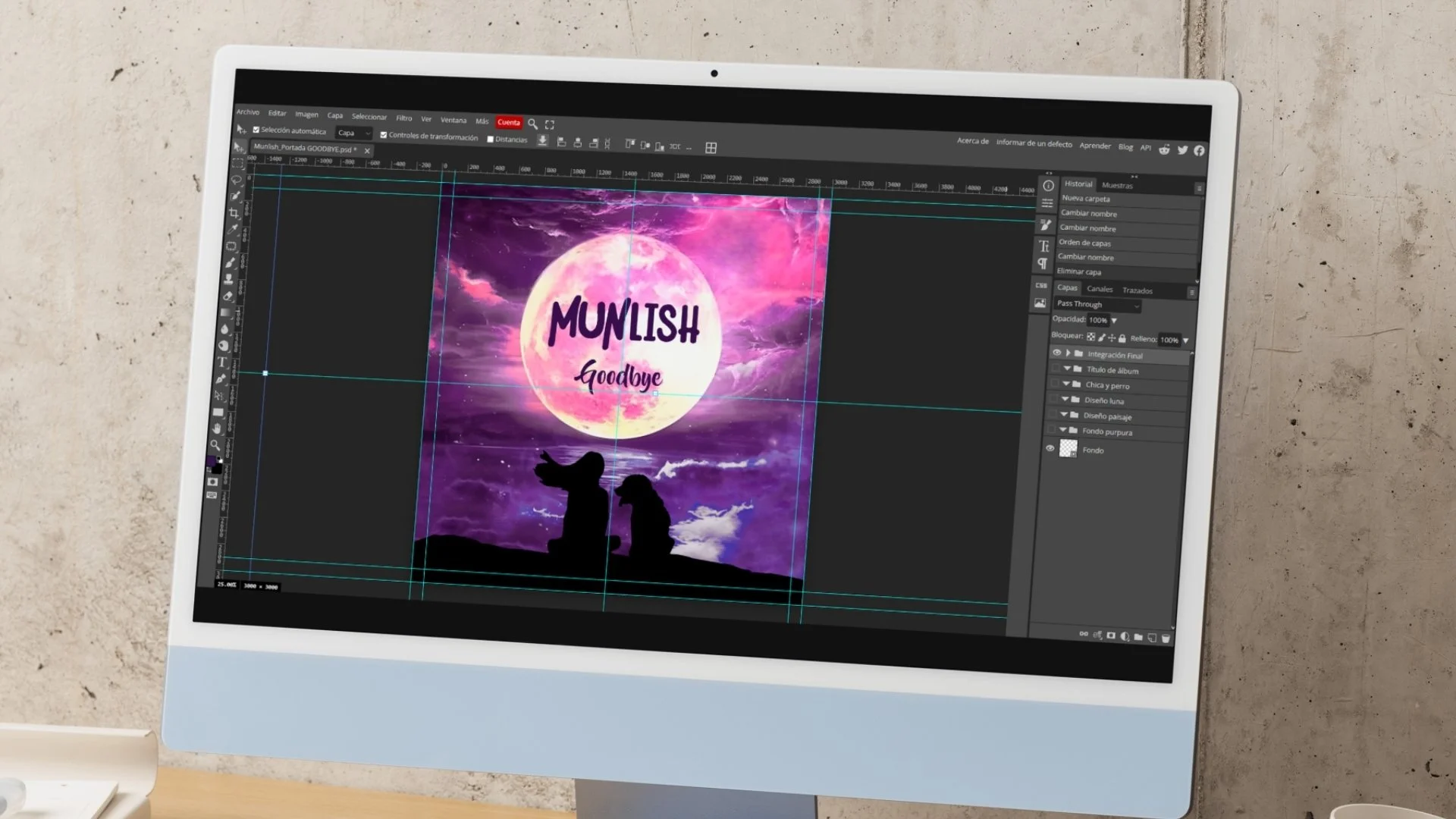Select the Hand tool

click(217, 428)
